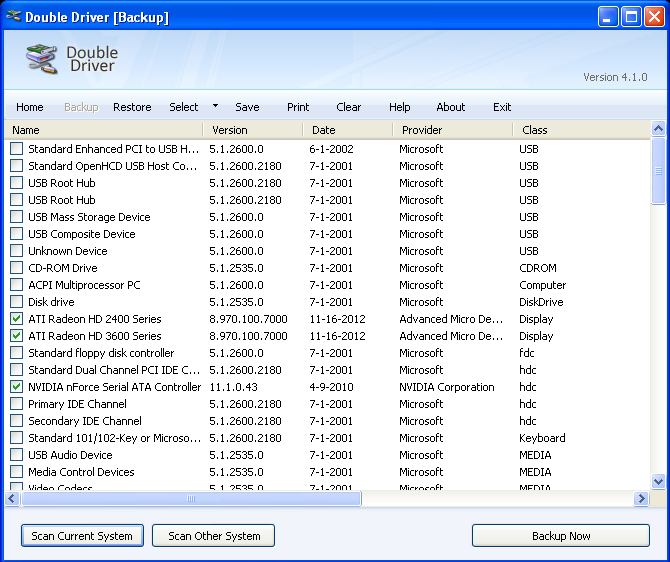Click the horizontal scrollbar left arrow
This screenshot has width=670, height=562.
(x=12, y=498)
